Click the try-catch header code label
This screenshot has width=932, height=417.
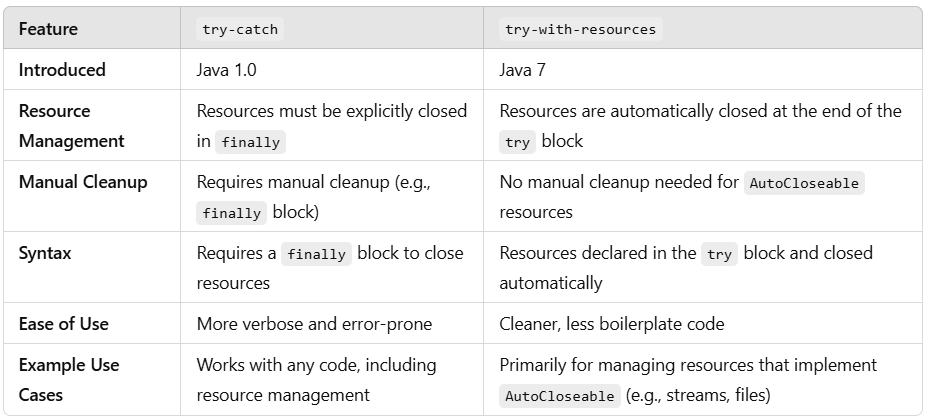coord(240,29)
